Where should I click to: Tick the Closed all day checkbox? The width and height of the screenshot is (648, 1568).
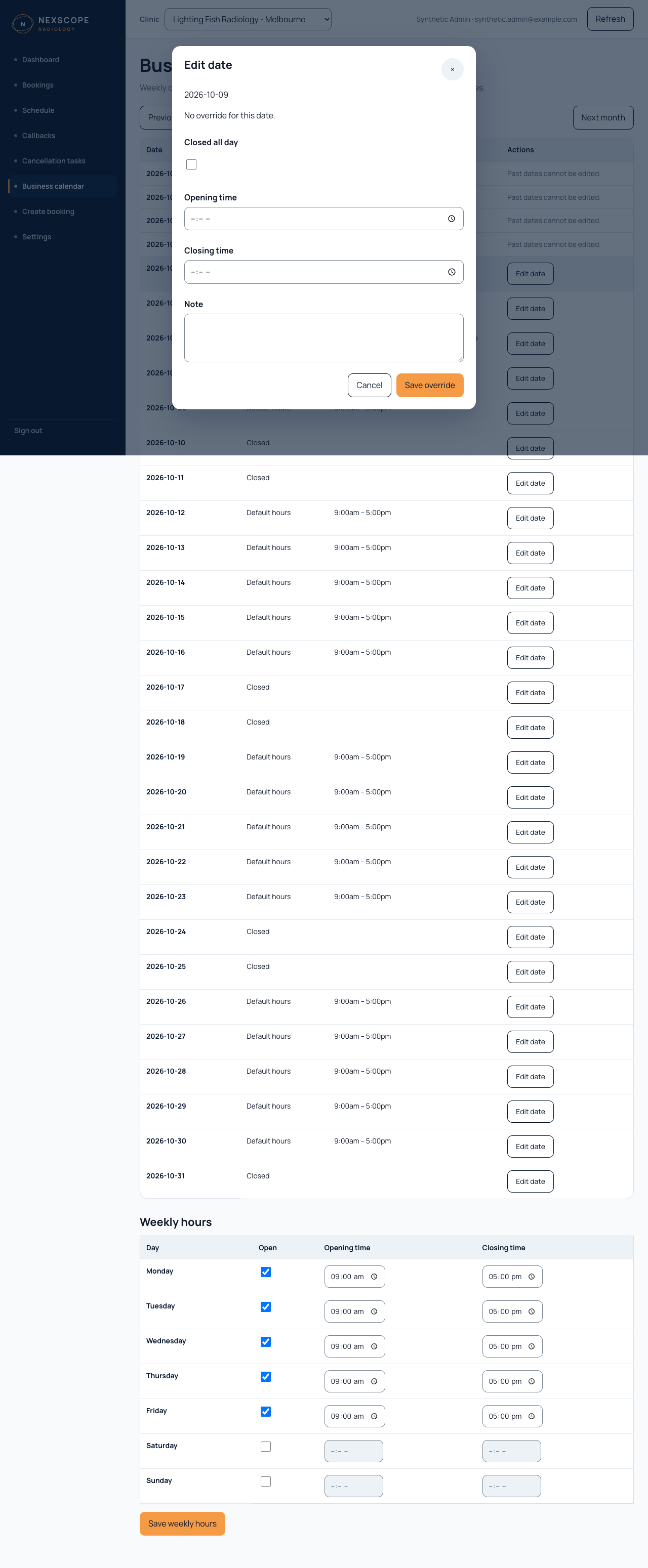pos(191,164)
